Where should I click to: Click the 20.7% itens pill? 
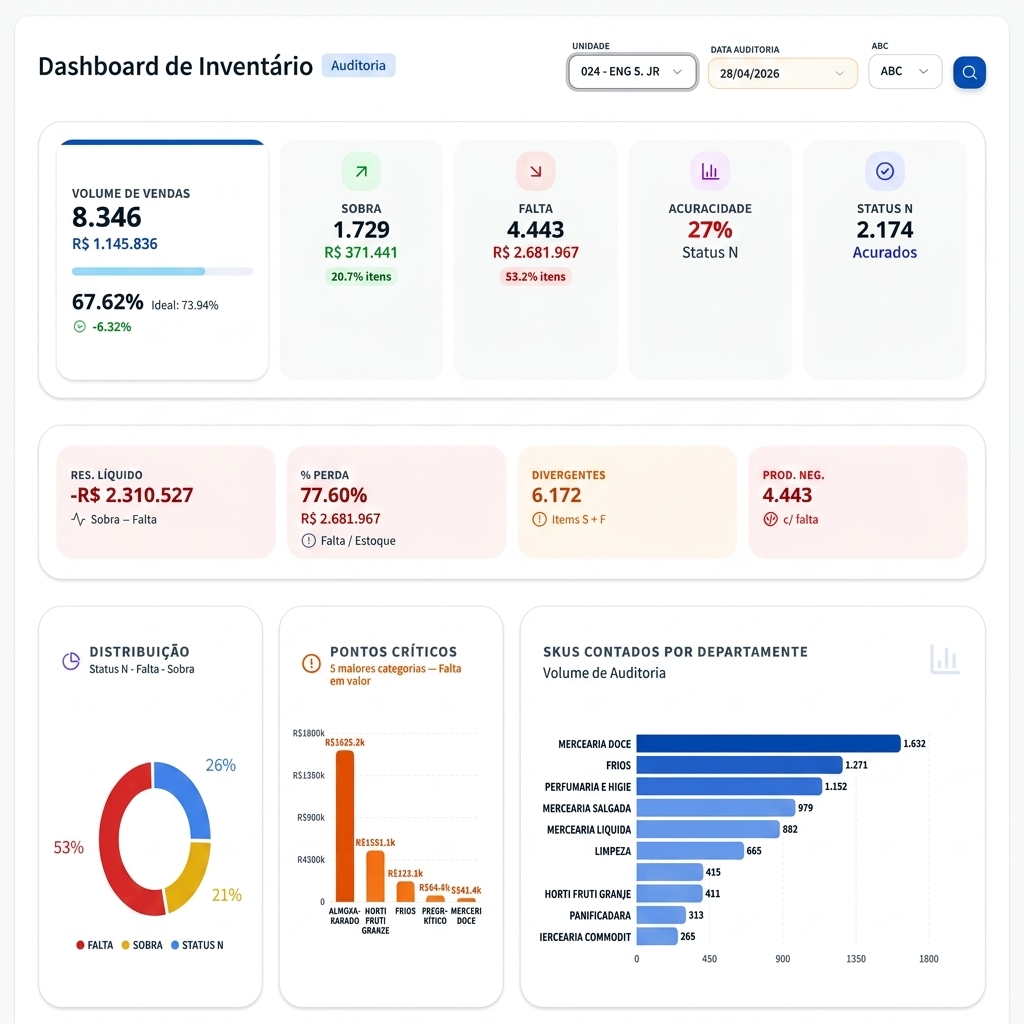[x=361, y=277]
